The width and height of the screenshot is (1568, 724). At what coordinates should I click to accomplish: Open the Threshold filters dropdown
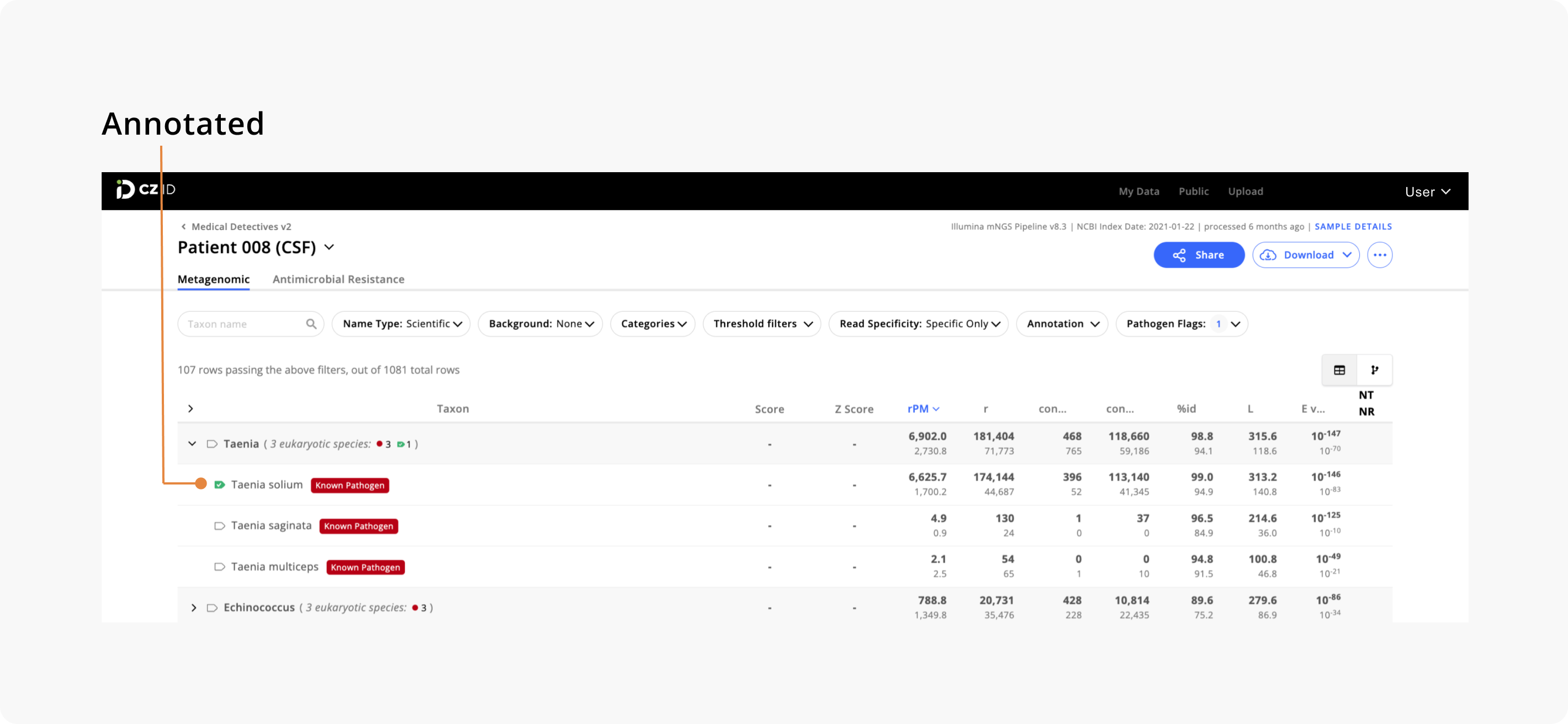(761, 324)
